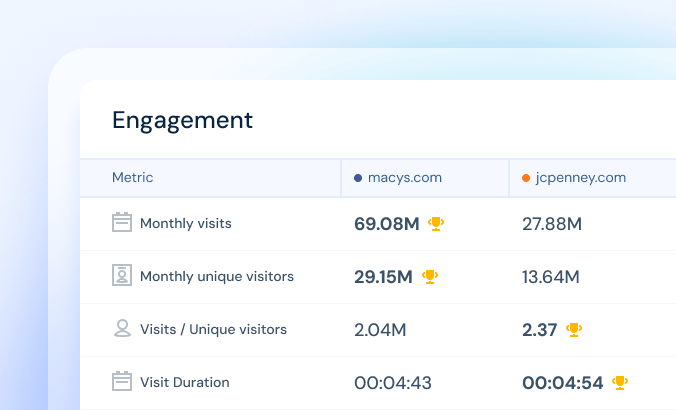
Task: Click the trophy icon next to 2.37
Action: coord(574,330)
